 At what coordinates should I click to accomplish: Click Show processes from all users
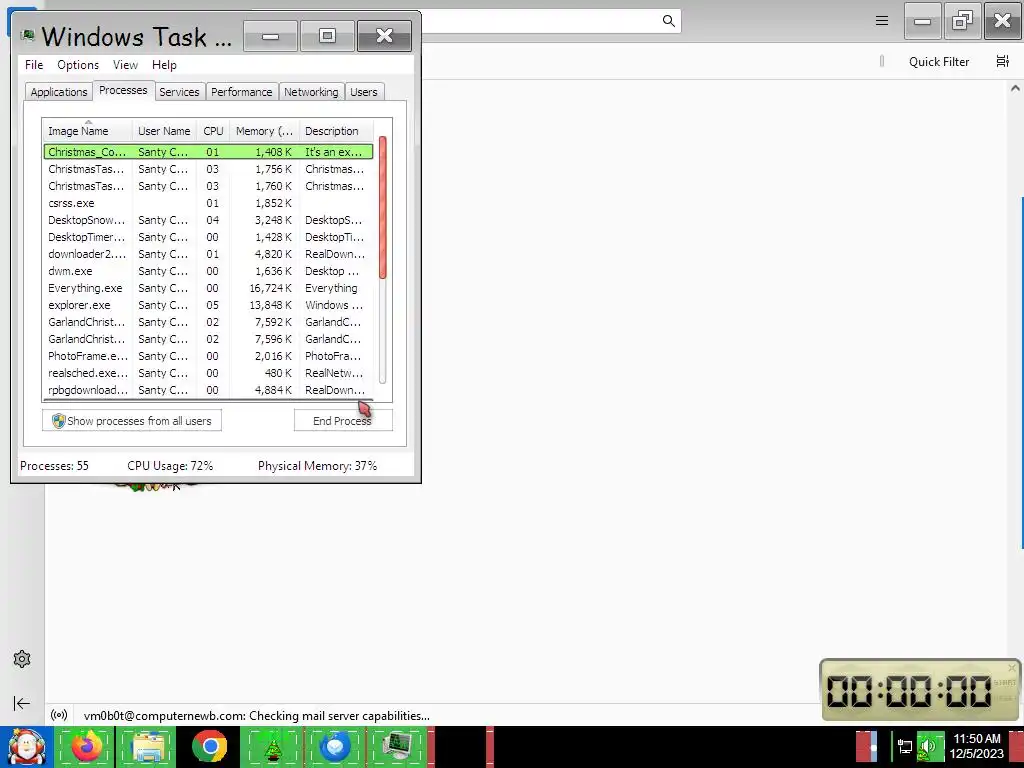click(132, 421)
